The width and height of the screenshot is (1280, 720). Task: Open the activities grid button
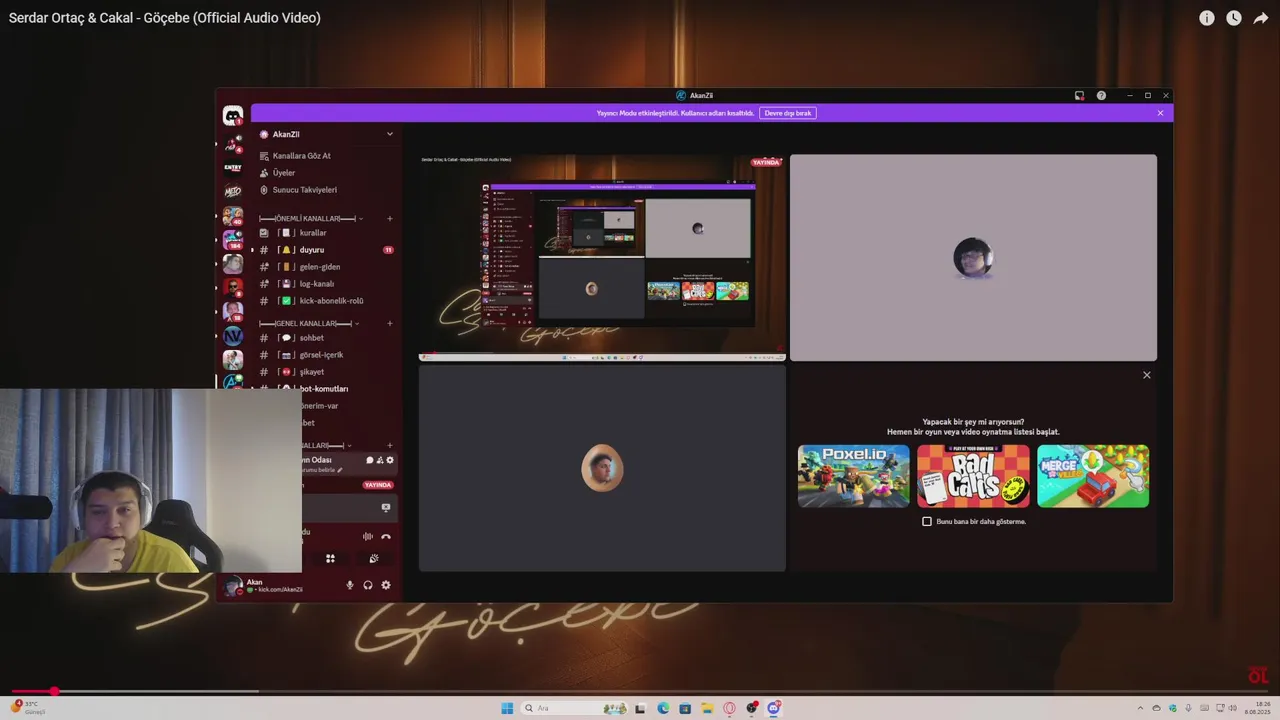click(330, 559)
